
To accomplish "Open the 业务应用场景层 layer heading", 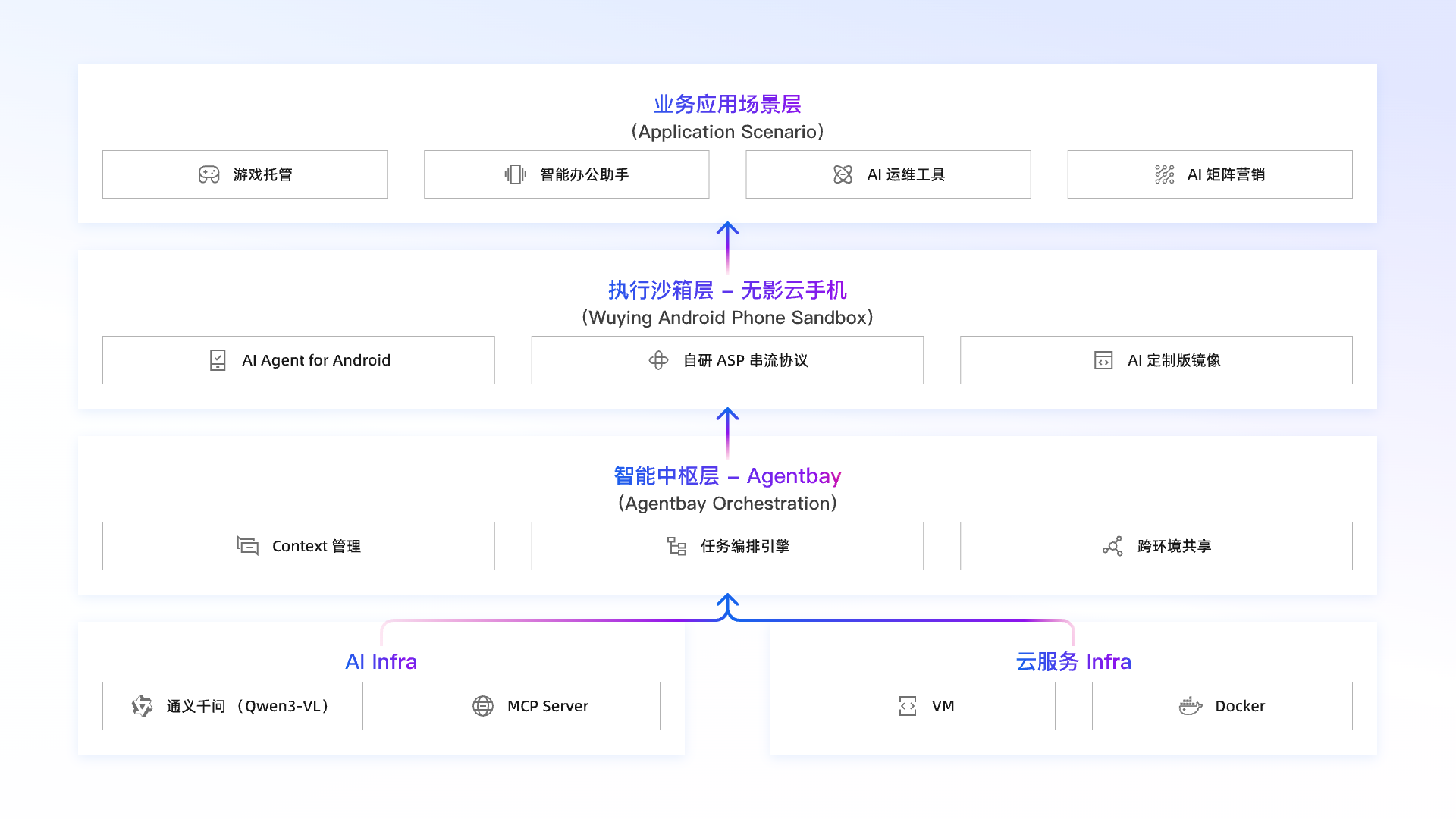I will (726, 104).
